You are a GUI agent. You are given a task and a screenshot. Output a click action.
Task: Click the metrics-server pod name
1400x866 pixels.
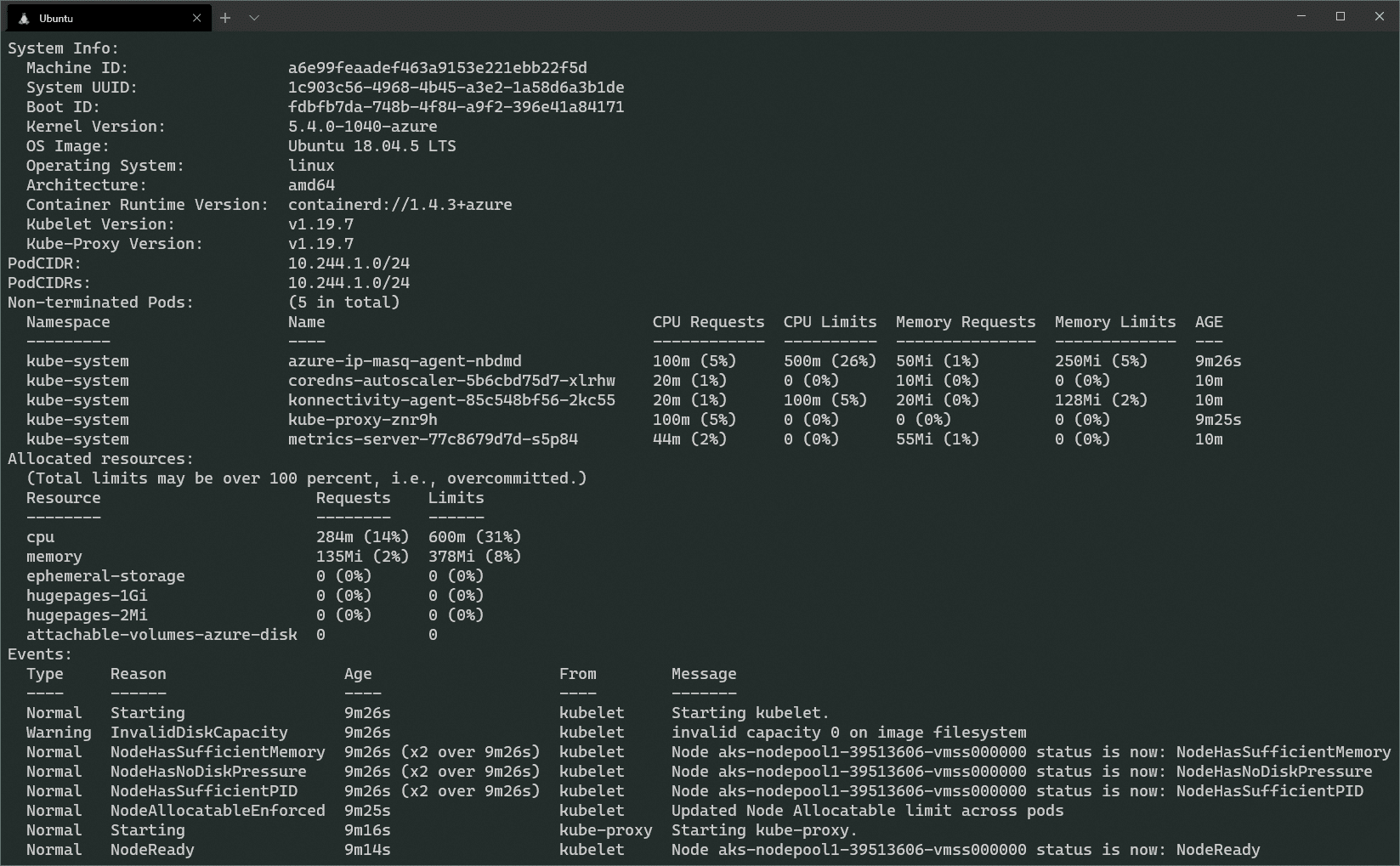coord(433,439)
